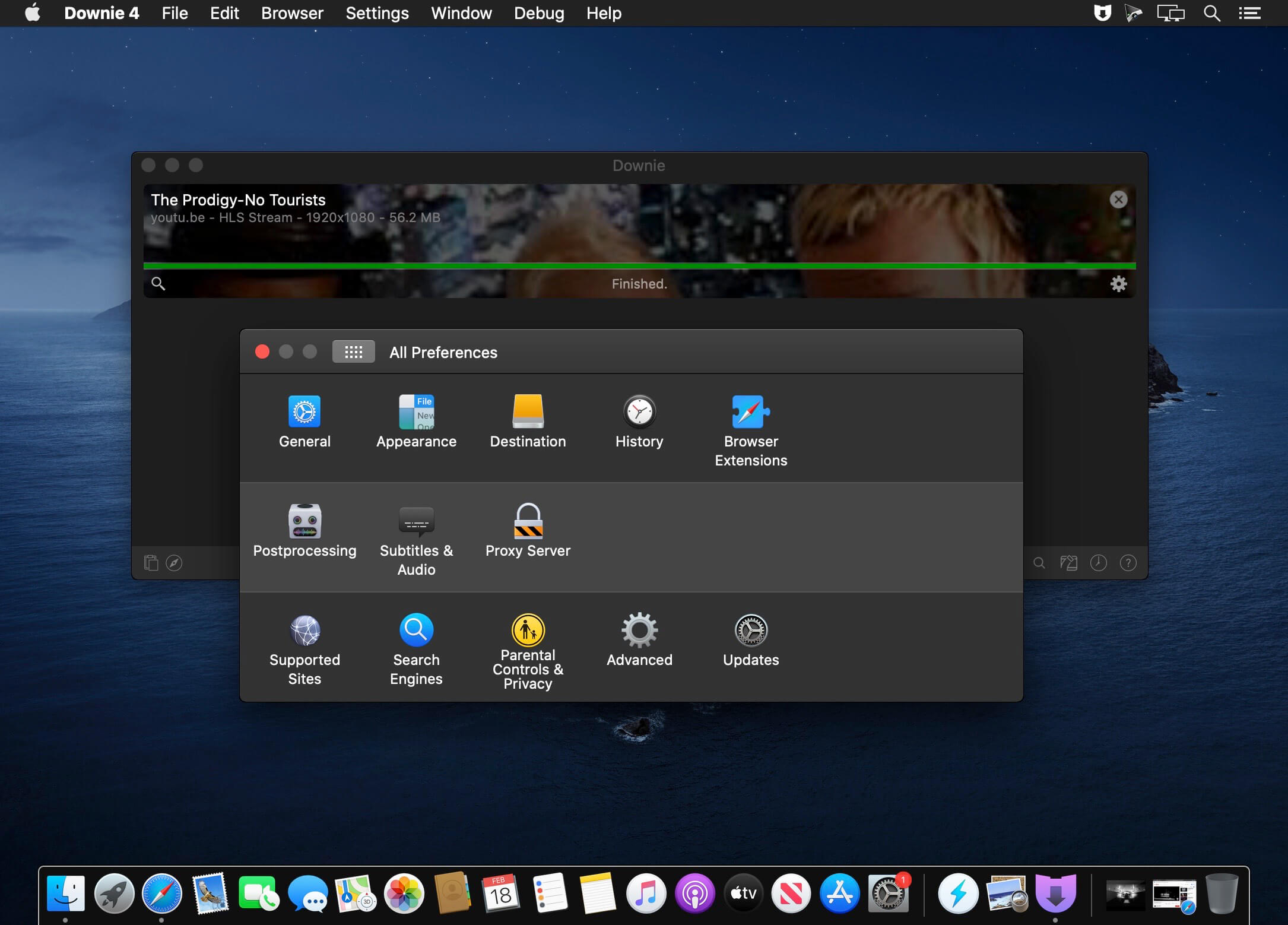Click the help icon in Downie toolbar

point(1128,561)
